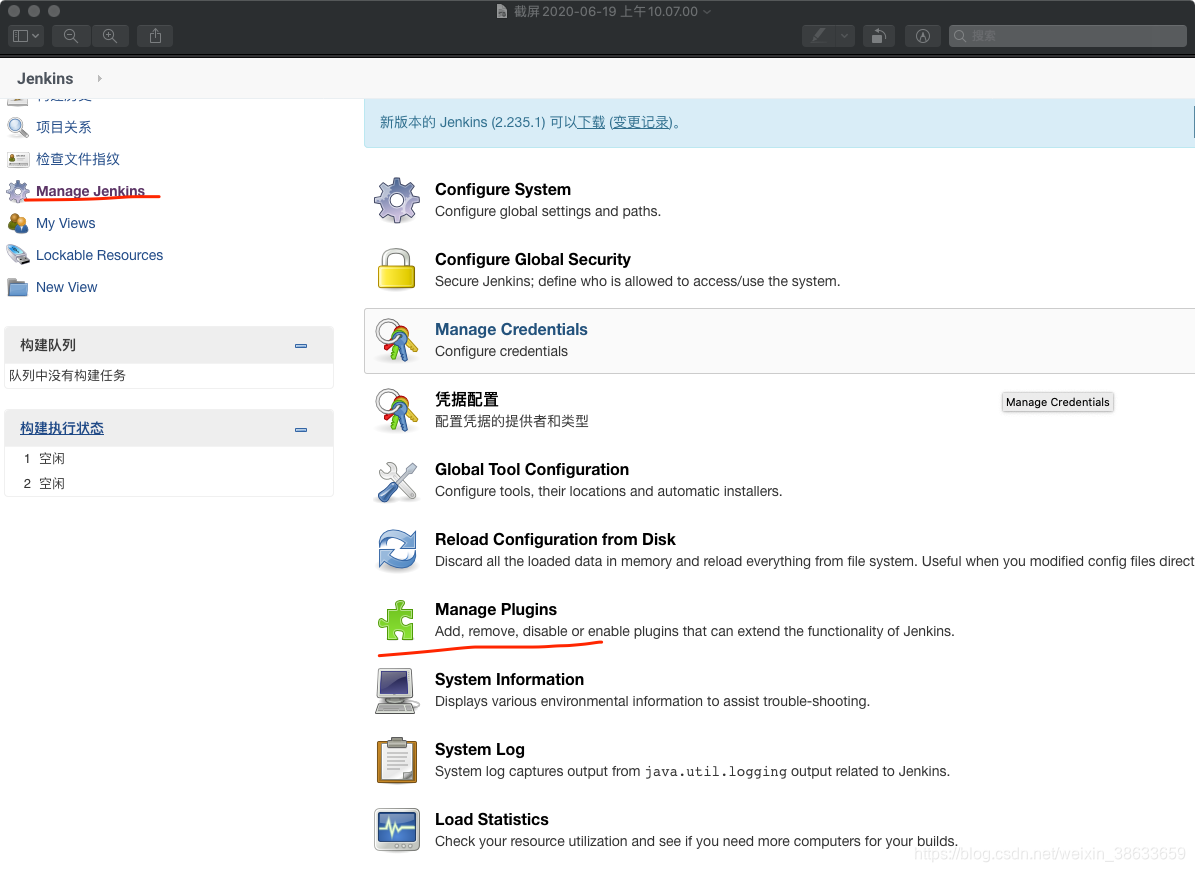The width and height of the screenshot is (1195, 872).
Task: Open Configure Global Security title
Action: coord(533,259)
